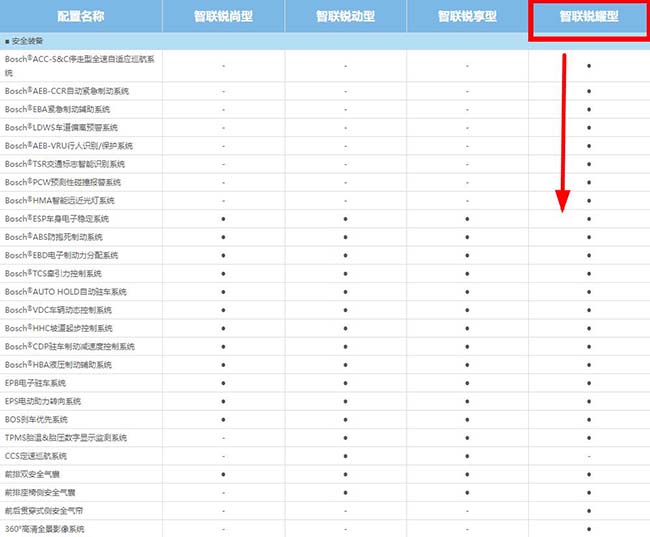Click the Bosch EBD电子制动力分配系统 label

pos(61,255)
